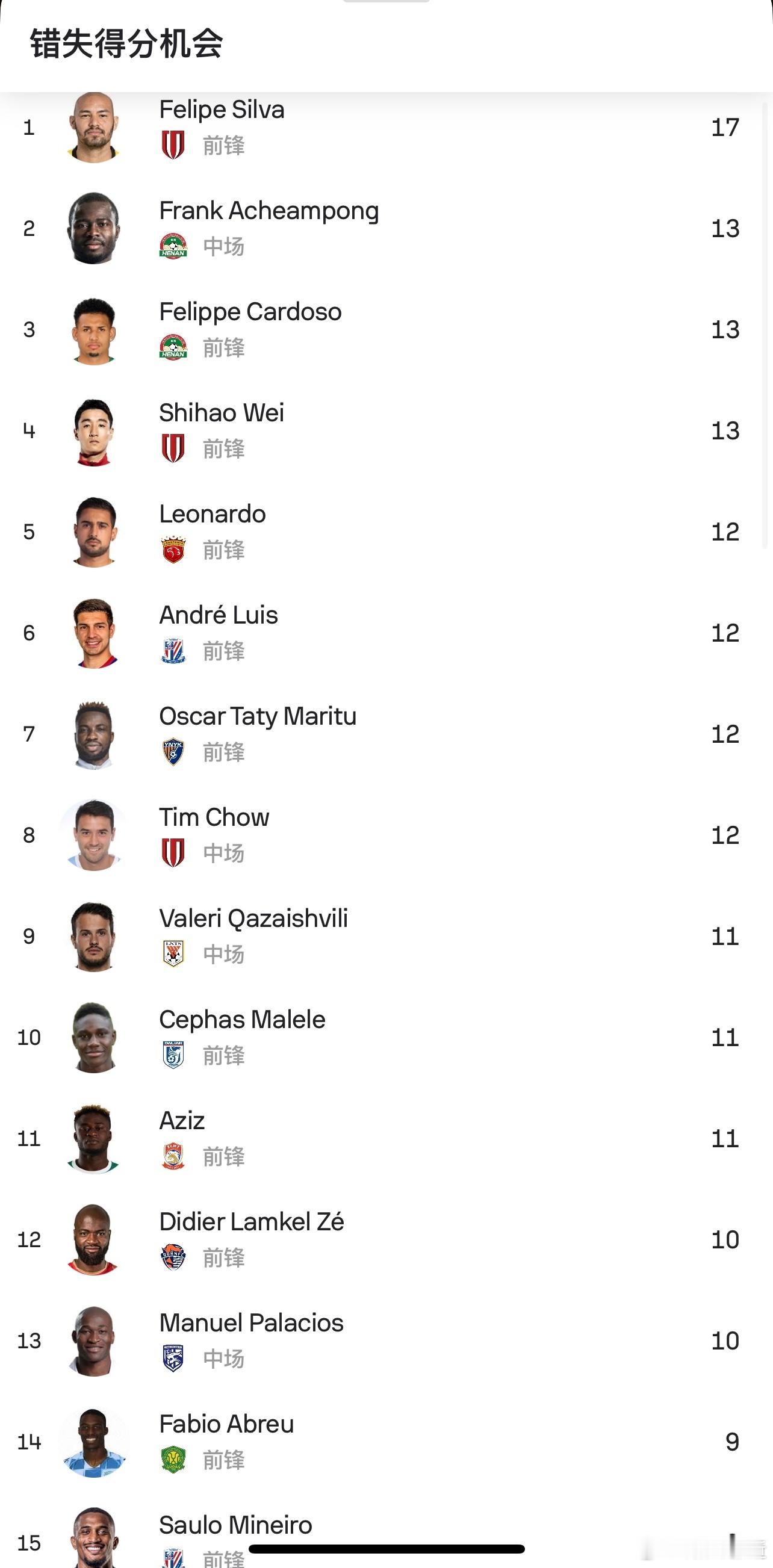
Task: Open Shihao Wei's player photo
Action: [x=93, y=432]
